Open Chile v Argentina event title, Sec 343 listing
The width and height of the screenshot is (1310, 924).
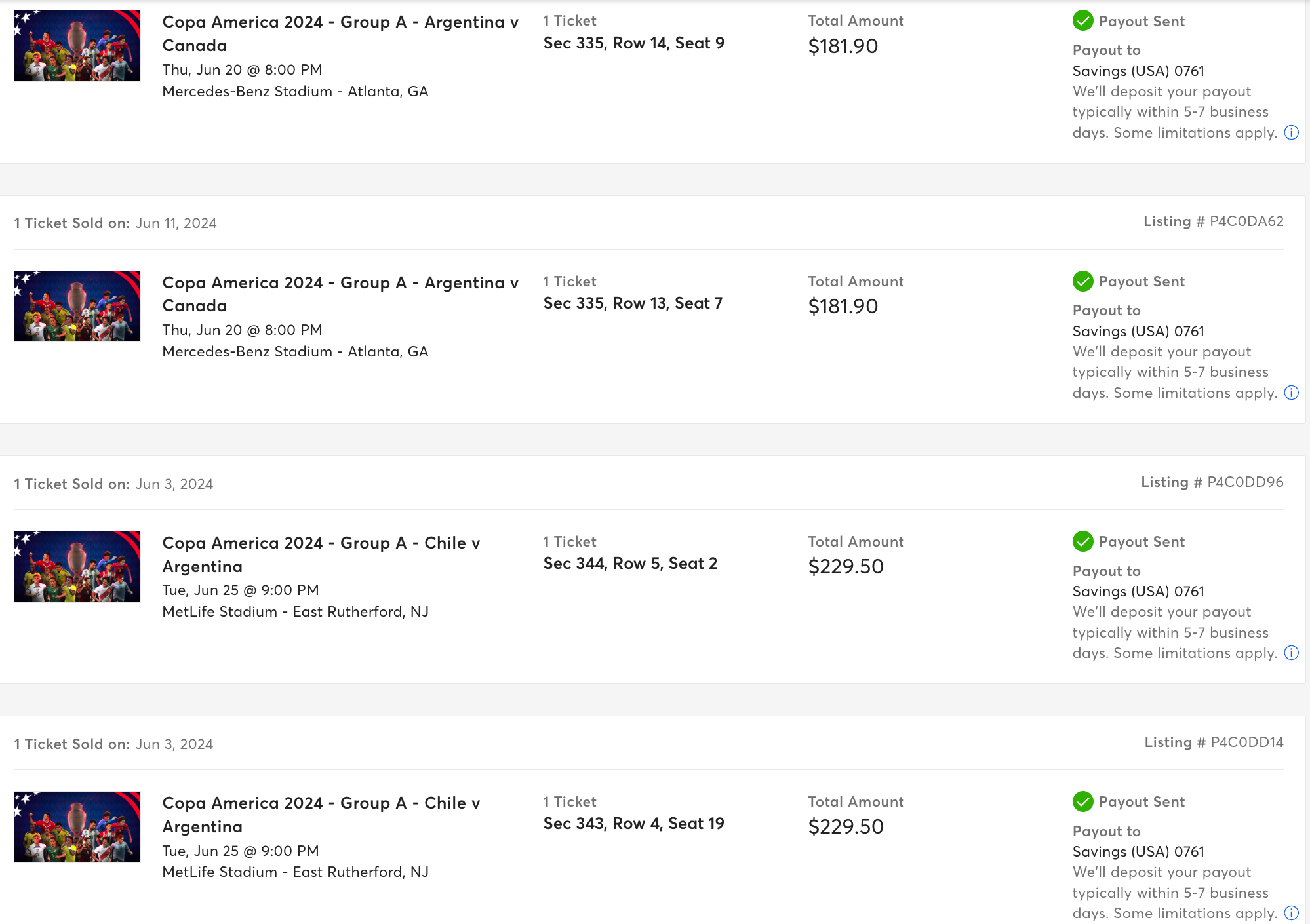321,815
